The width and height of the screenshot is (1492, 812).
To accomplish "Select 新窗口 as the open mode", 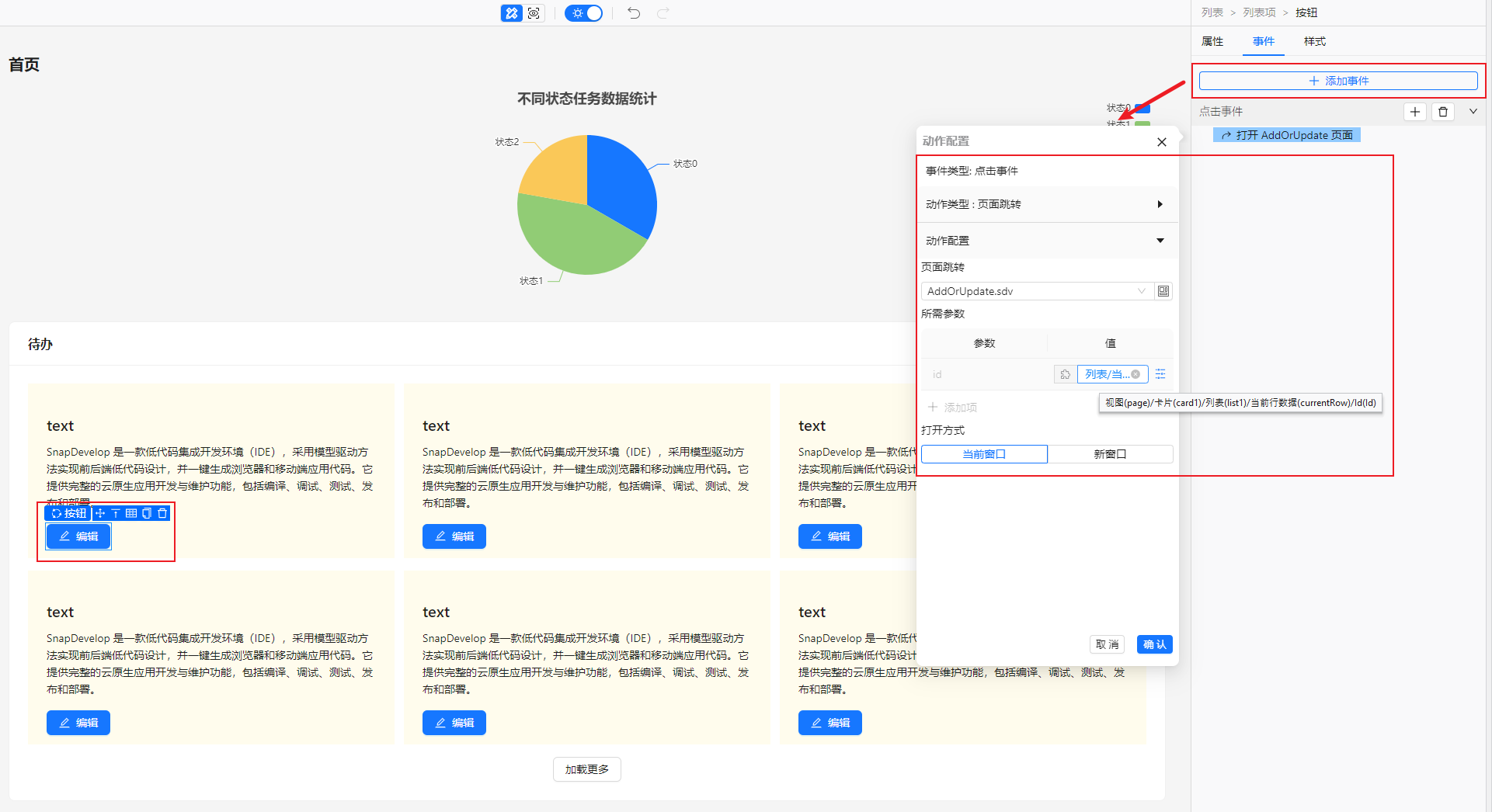I will [x=1110, y=454].
